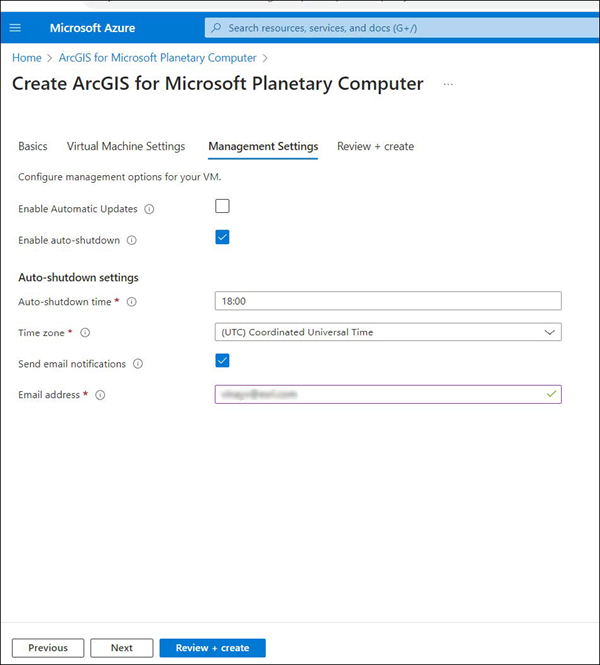Click the blue Review + create button
The width and height of the screenshot is (600, 665).
pyautogui.click(x=212, y=648)
